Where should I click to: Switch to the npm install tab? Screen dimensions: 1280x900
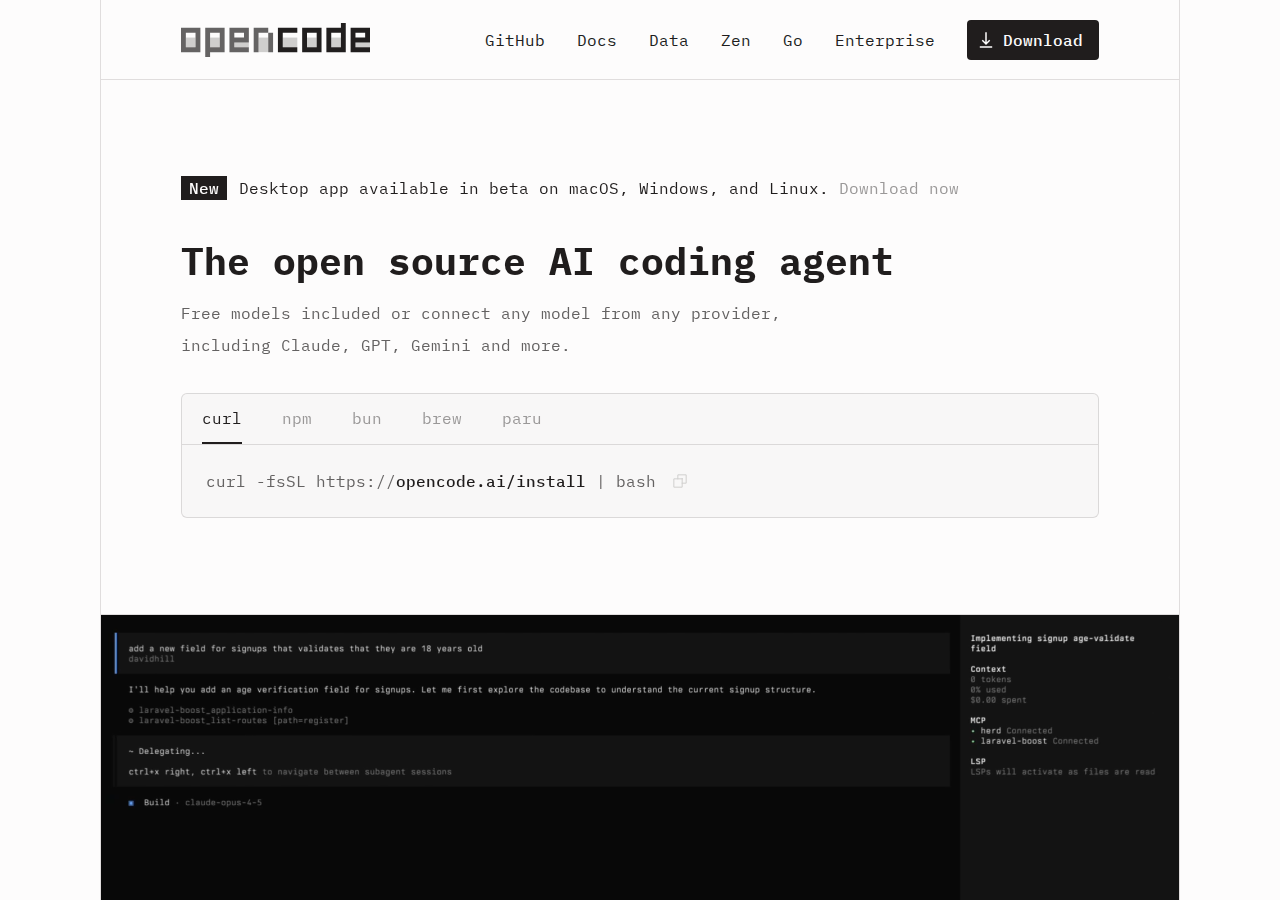pos(297,419)
